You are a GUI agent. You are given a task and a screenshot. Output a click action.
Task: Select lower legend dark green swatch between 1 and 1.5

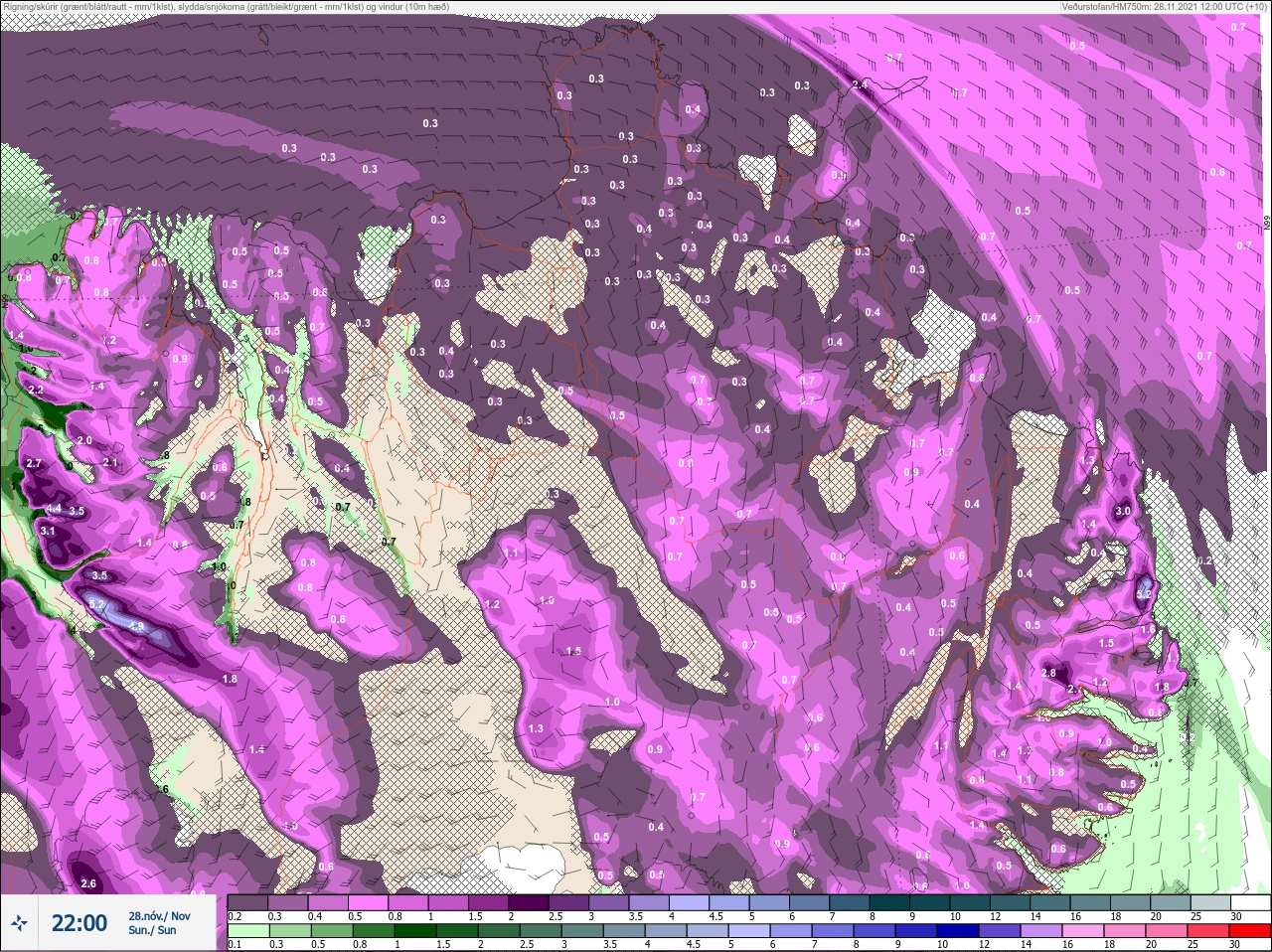point(415,931)
